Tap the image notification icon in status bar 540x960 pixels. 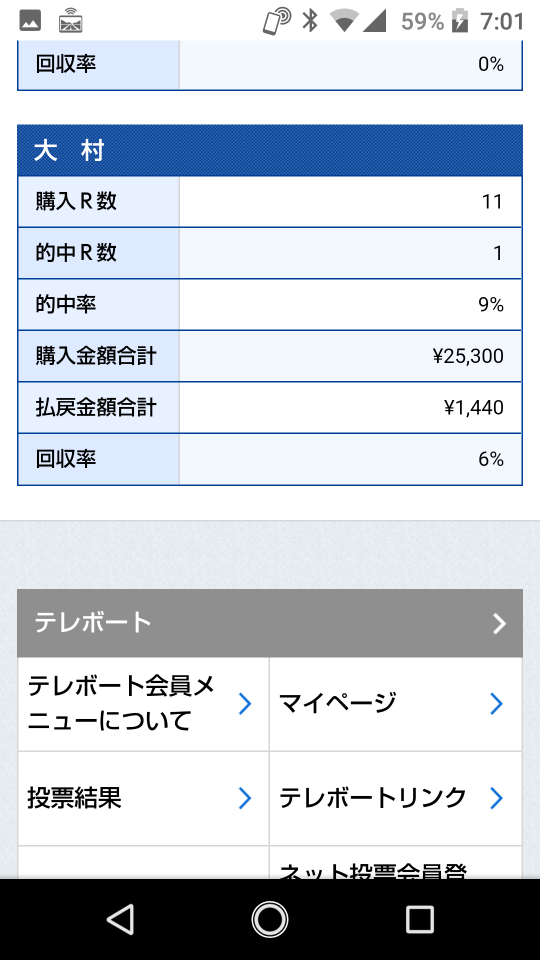click(x=30, y=21)
